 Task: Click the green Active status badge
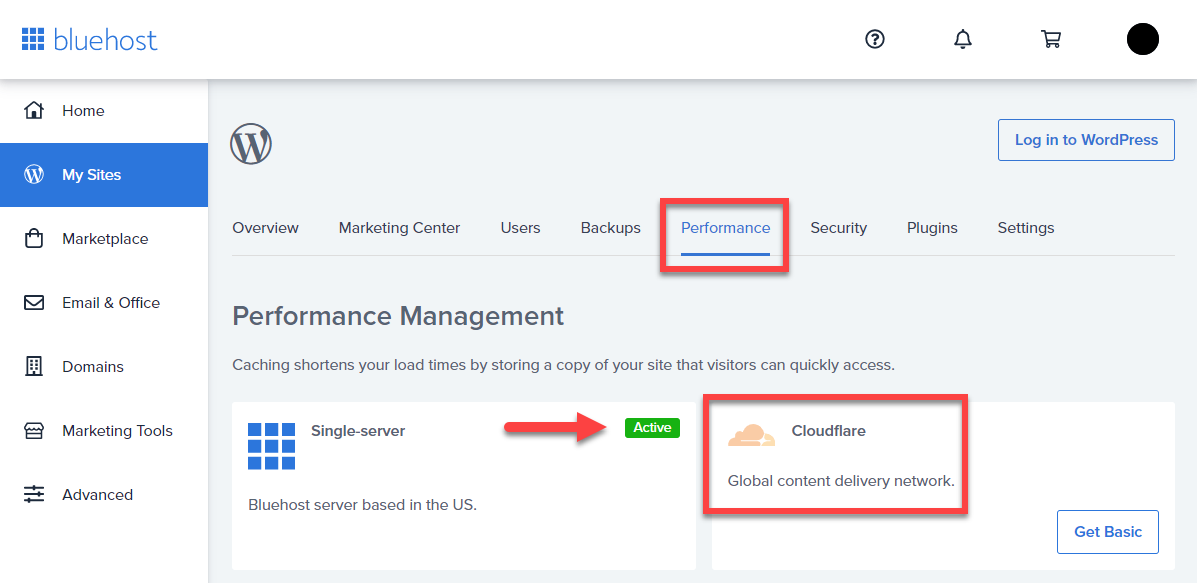tap(653, 427)
